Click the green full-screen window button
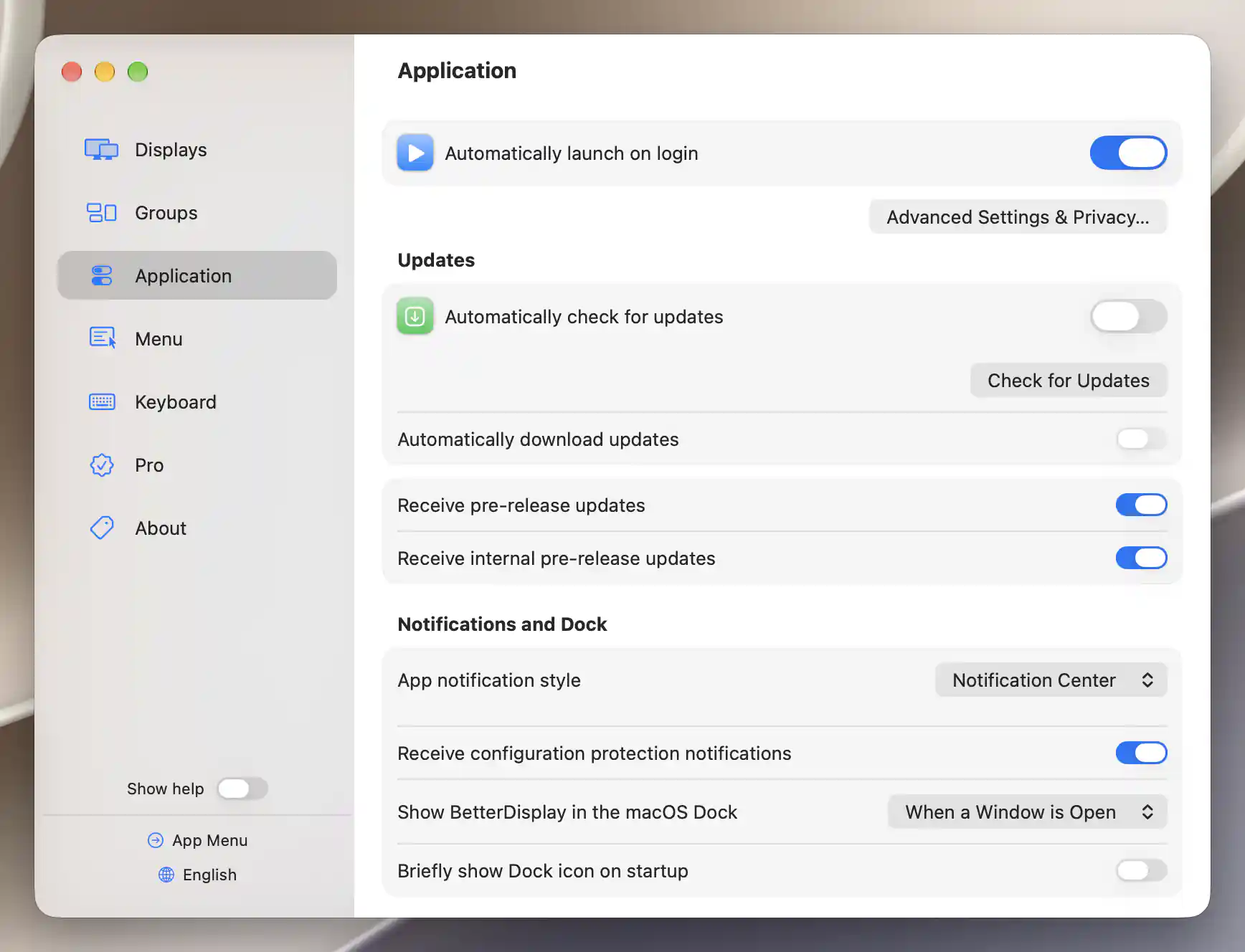 click(138, 72)
